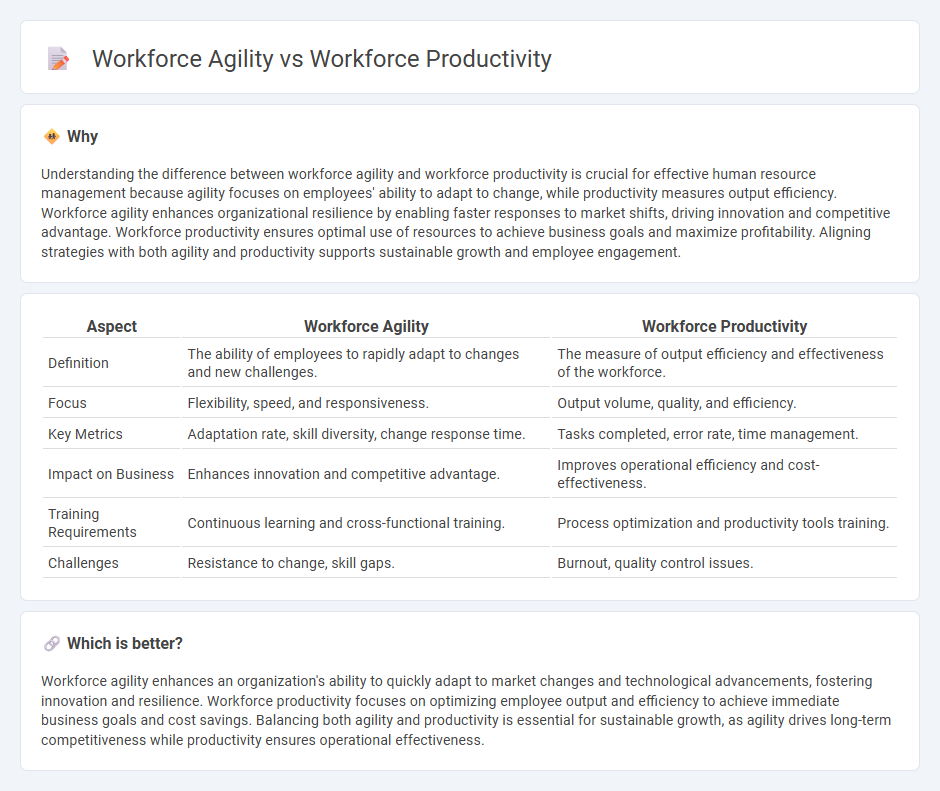
Task: Click the Which is better? heading
Action: pos(125,643)
